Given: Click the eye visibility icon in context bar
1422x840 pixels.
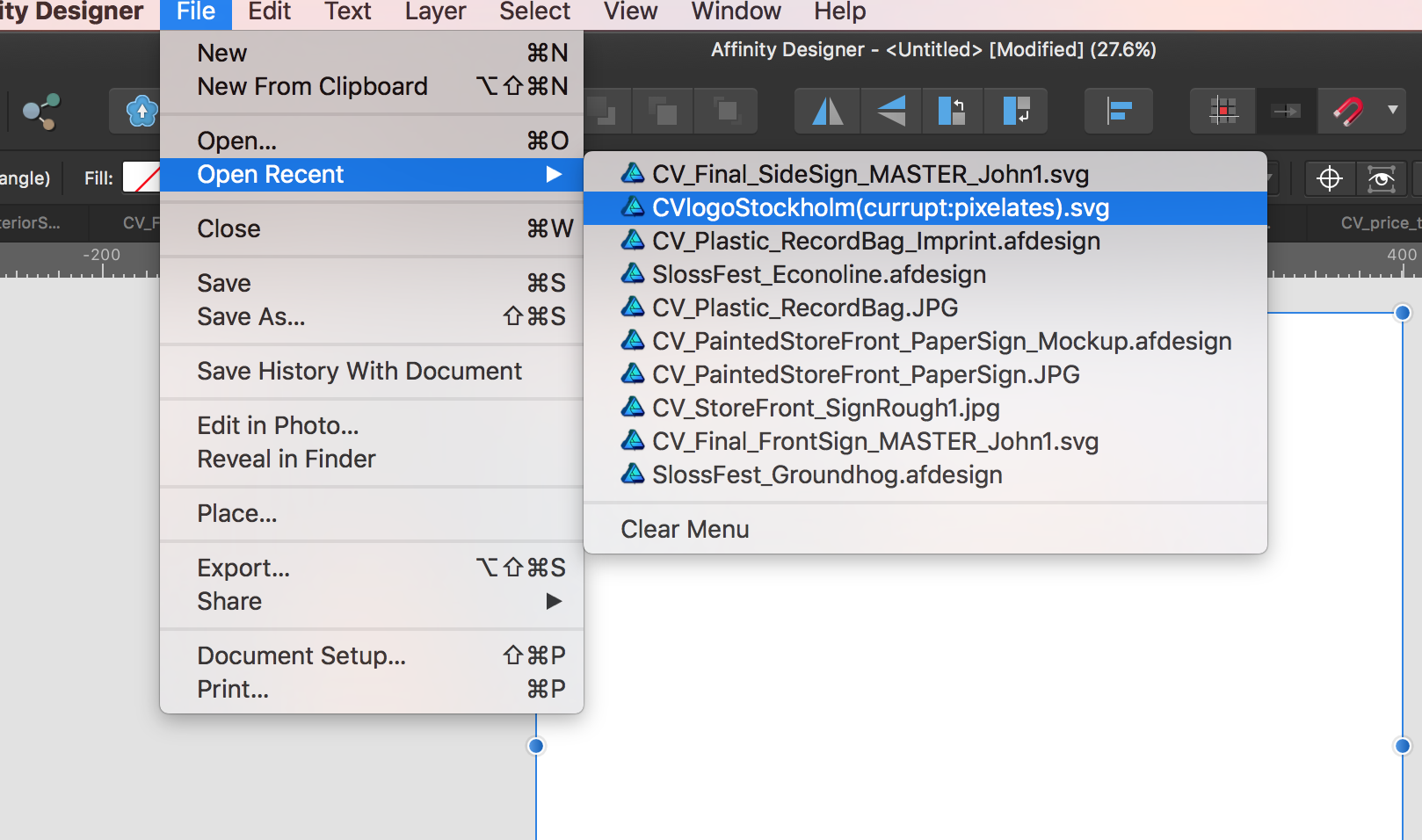Looking at the screenshot, I should coord(1382,178).
